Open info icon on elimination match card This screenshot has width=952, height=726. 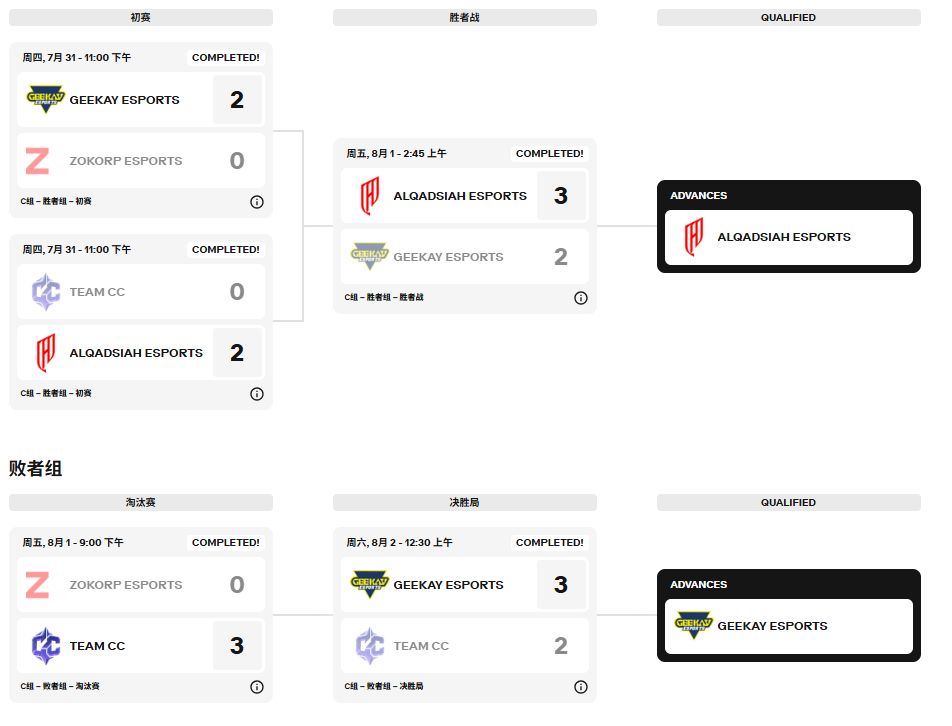[257, 687]
